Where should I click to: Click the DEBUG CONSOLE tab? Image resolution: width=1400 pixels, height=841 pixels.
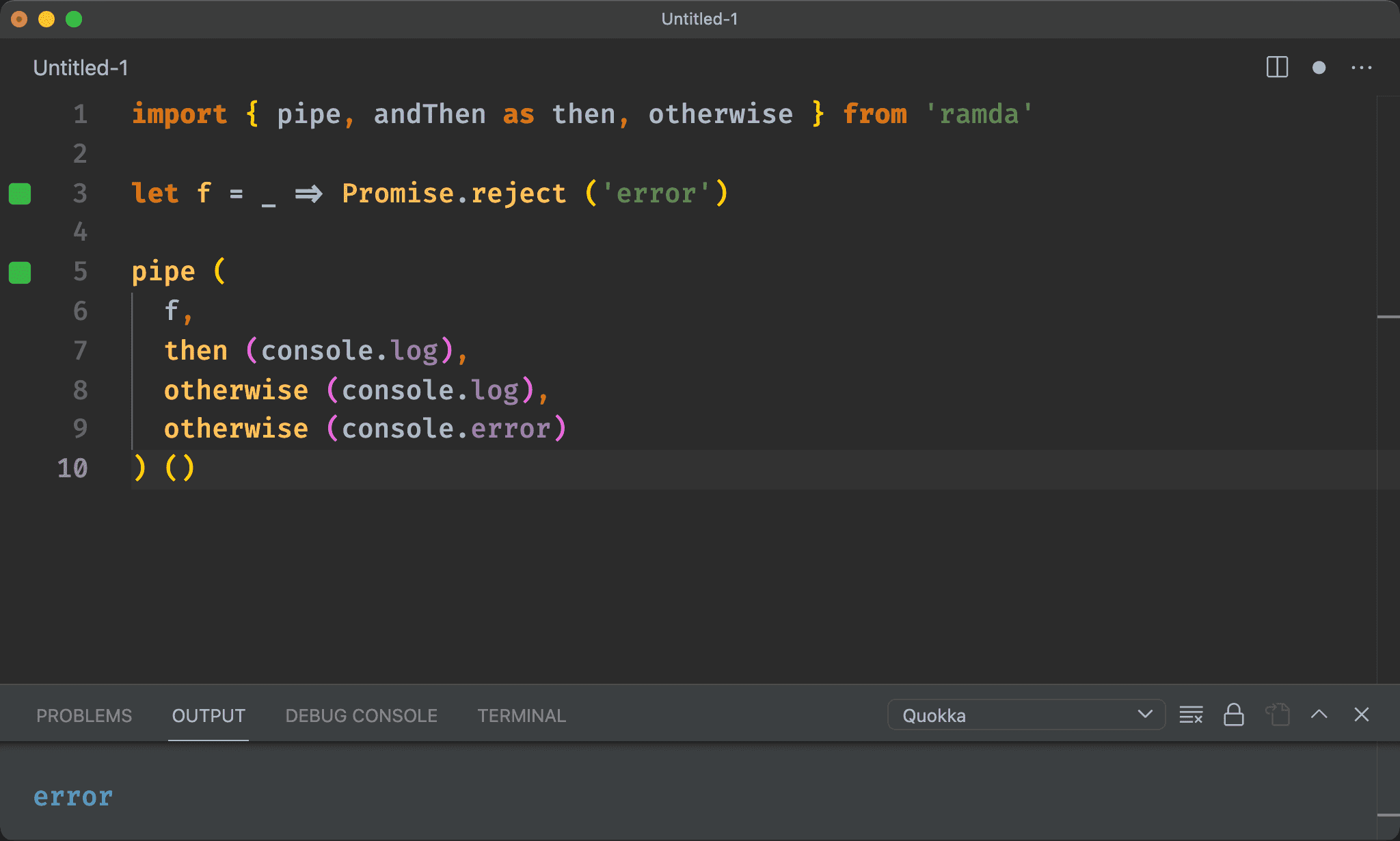pyautogui.click(x=360, y=716)
